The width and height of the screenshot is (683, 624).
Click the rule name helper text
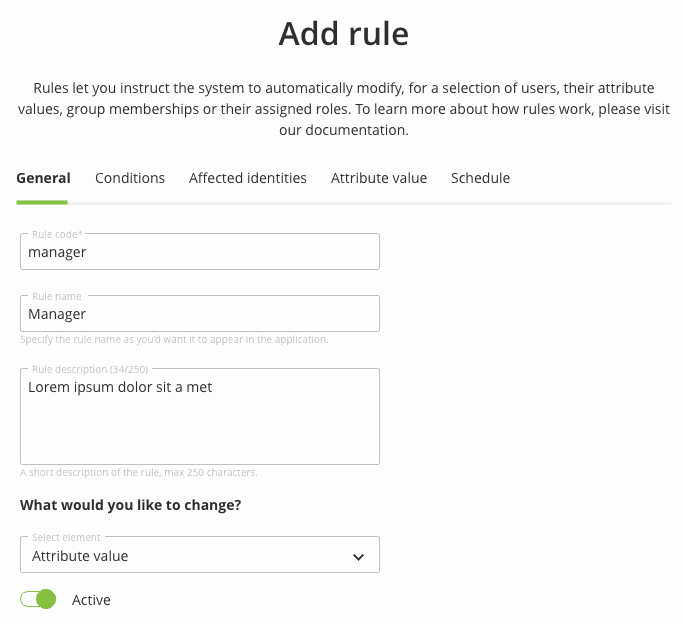pos(174,340)
